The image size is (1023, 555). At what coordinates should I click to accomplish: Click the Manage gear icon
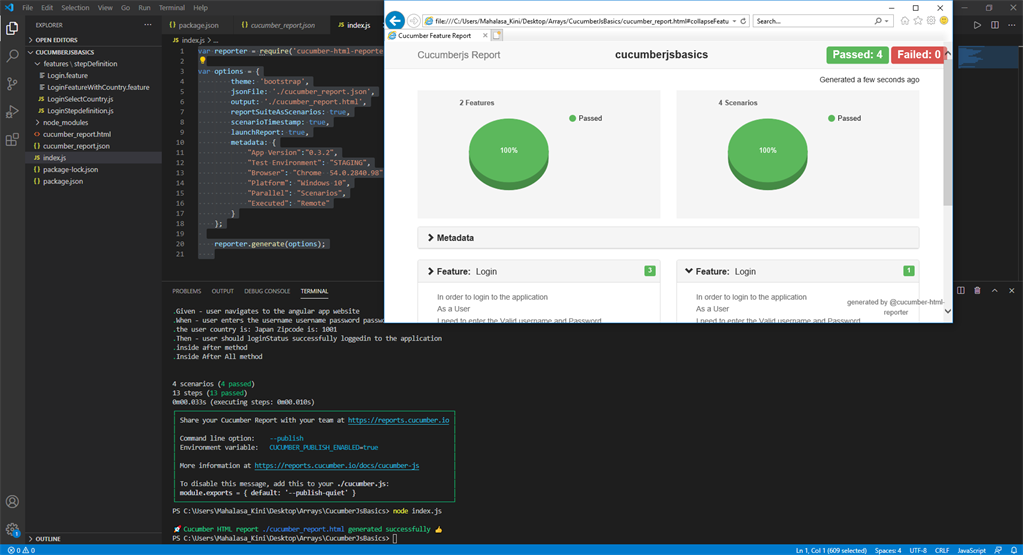(x=12, y=529)
